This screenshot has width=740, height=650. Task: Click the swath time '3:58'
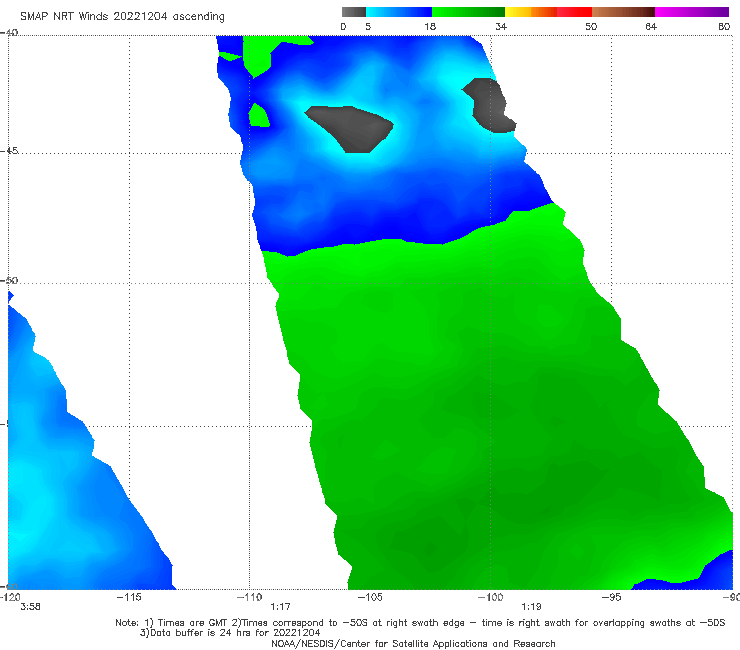click(x=30, y=607)
